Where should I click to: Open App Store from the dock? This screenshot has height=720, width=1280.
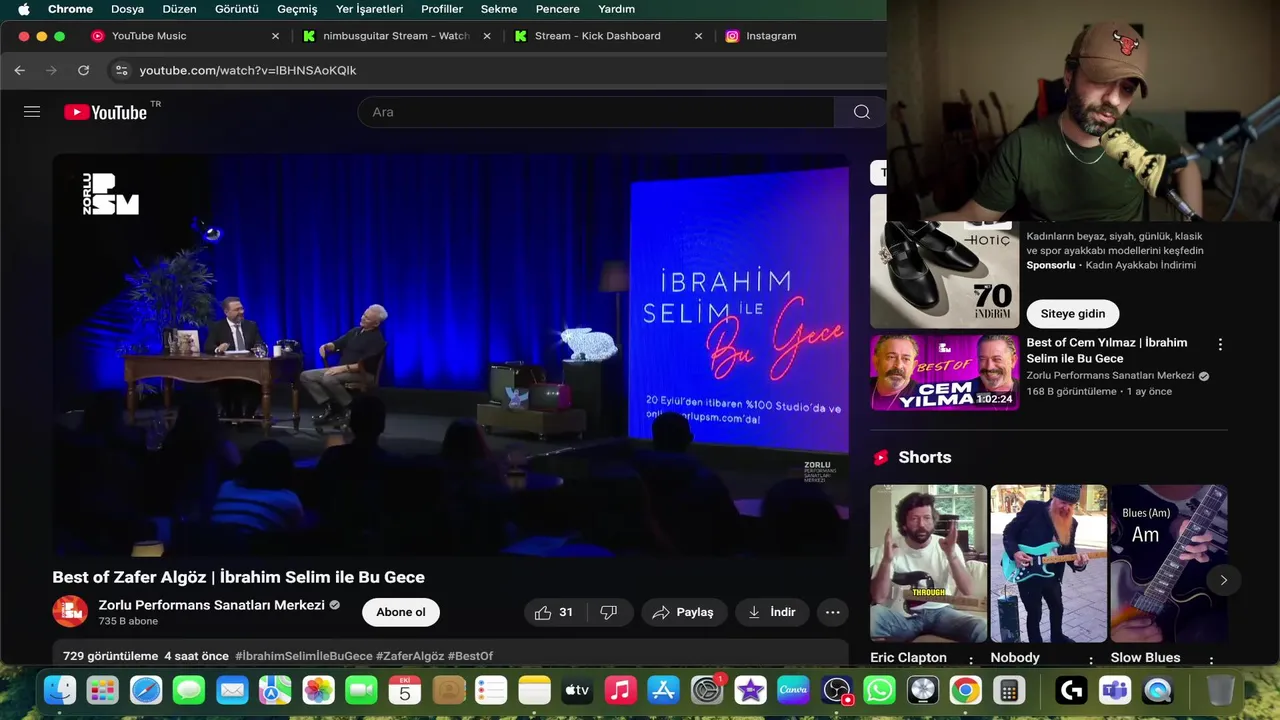tap(664, 690)
